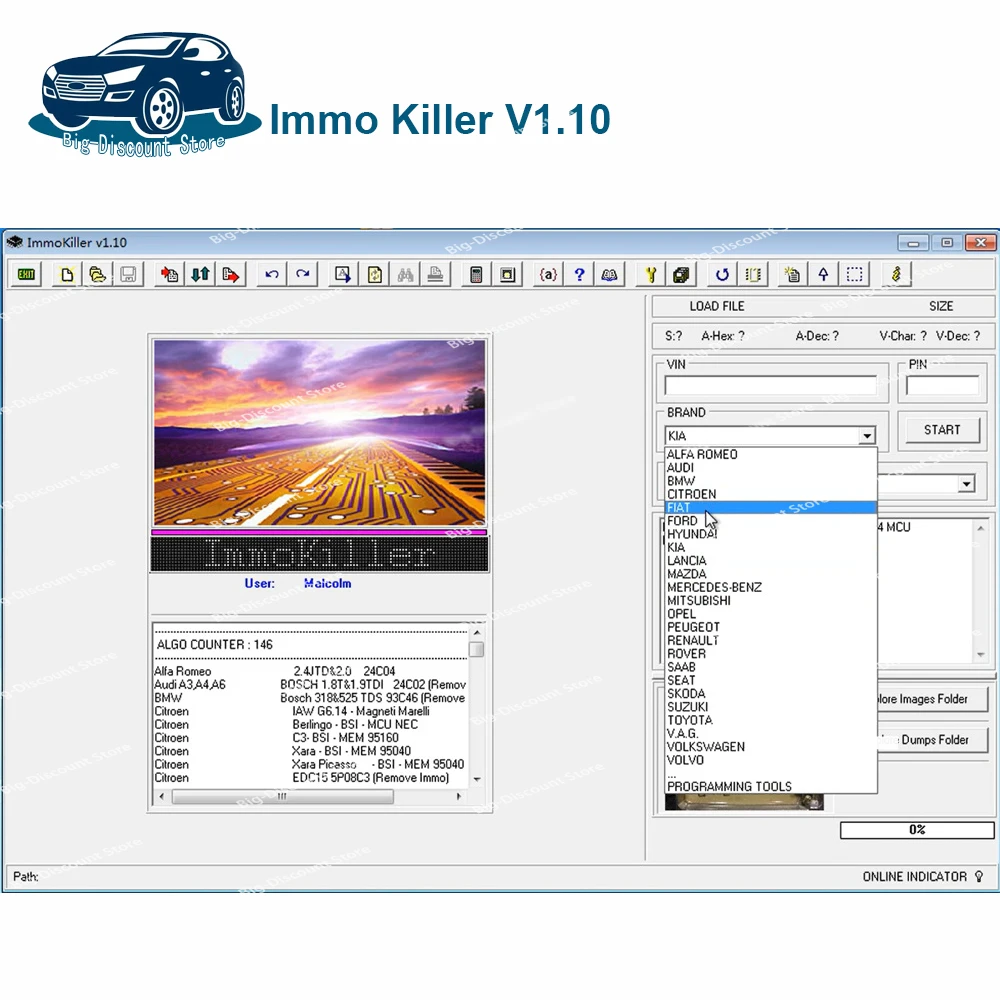Open the Explore Images Folder button
Screen dimensions: 1000x1000
pos(932,699)
